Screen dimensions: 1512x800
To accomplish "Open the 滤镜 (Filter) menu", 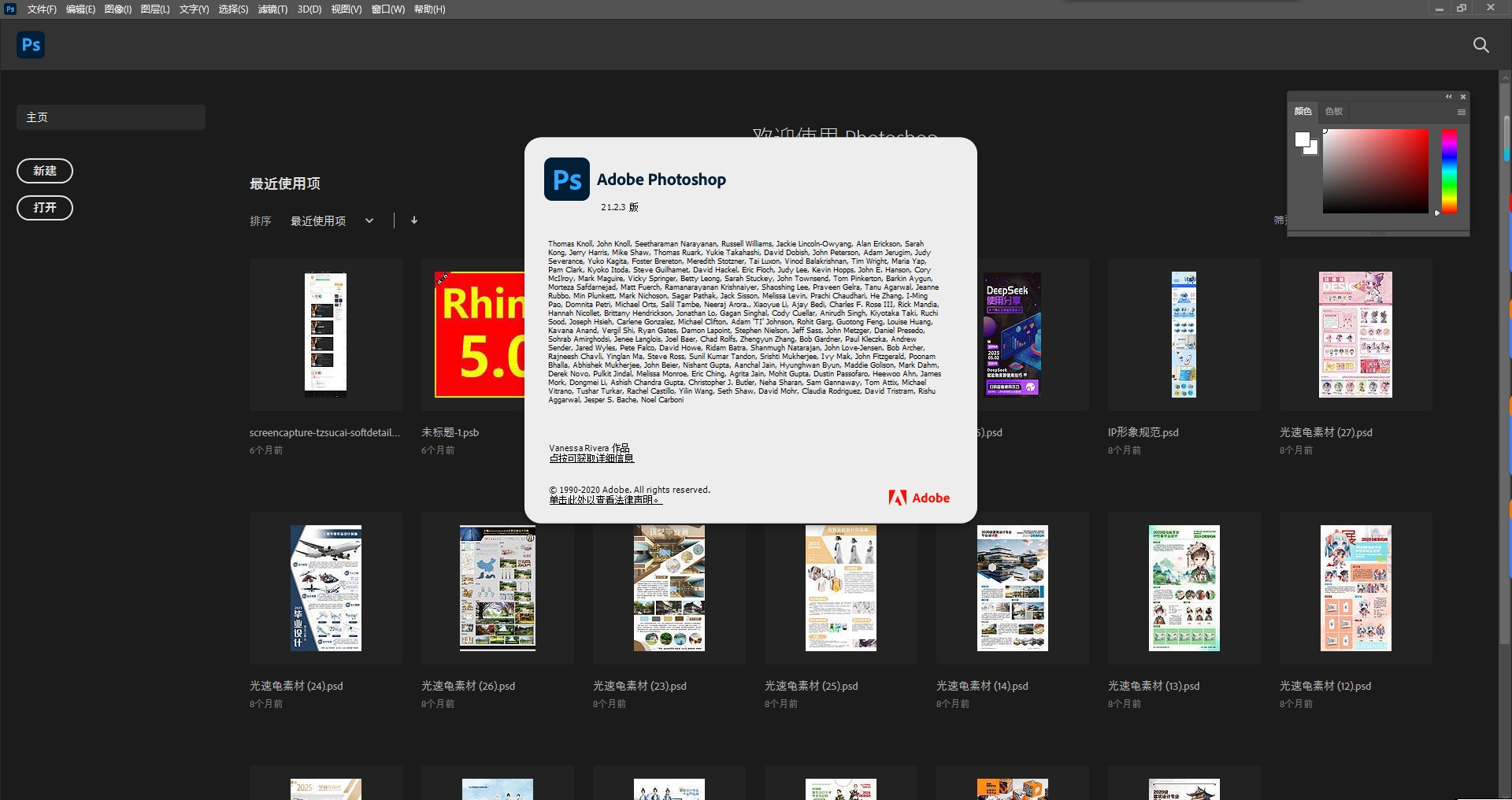I will pos(272,9).
